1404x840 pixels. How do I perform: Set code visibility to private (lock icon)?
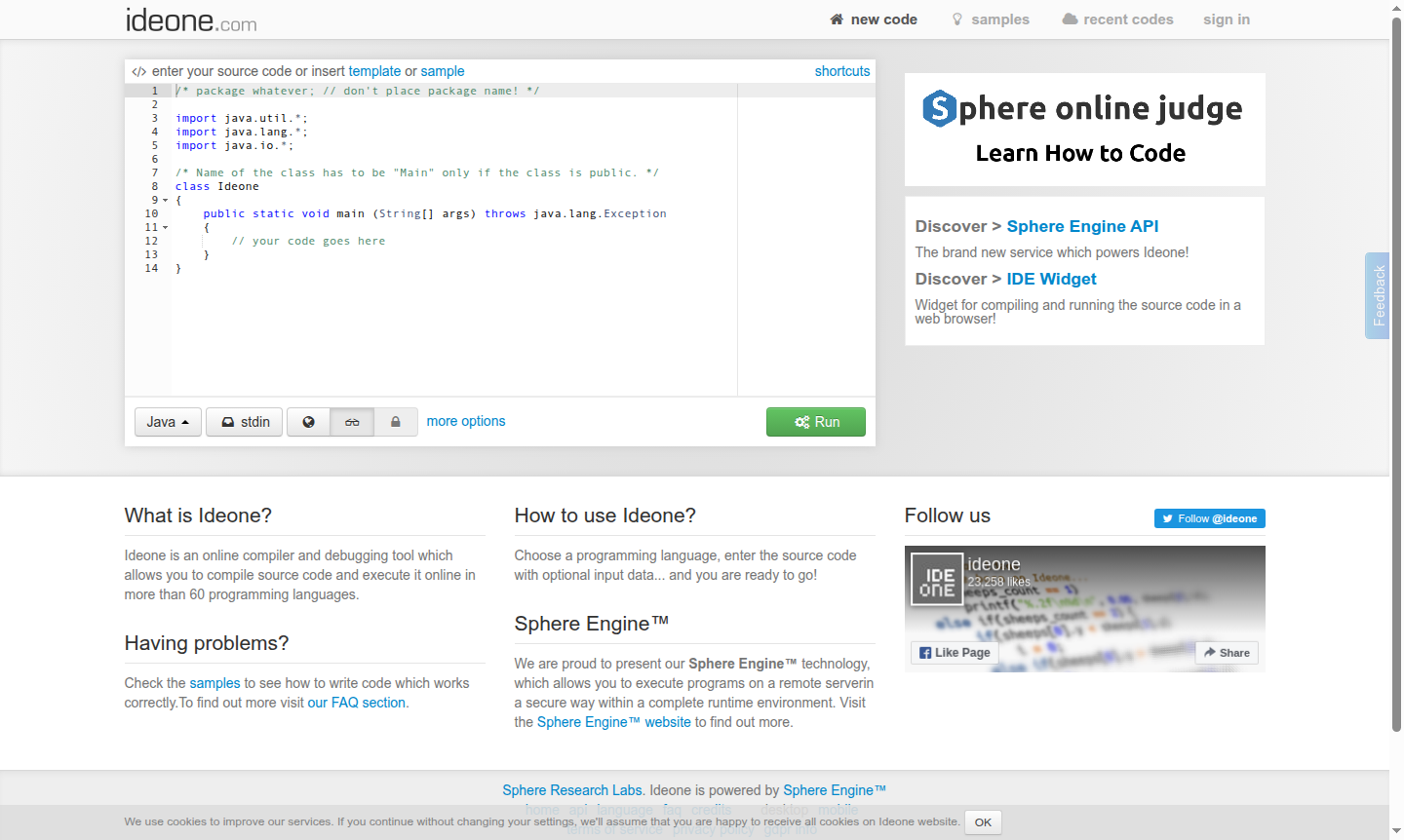click(396, 422)
